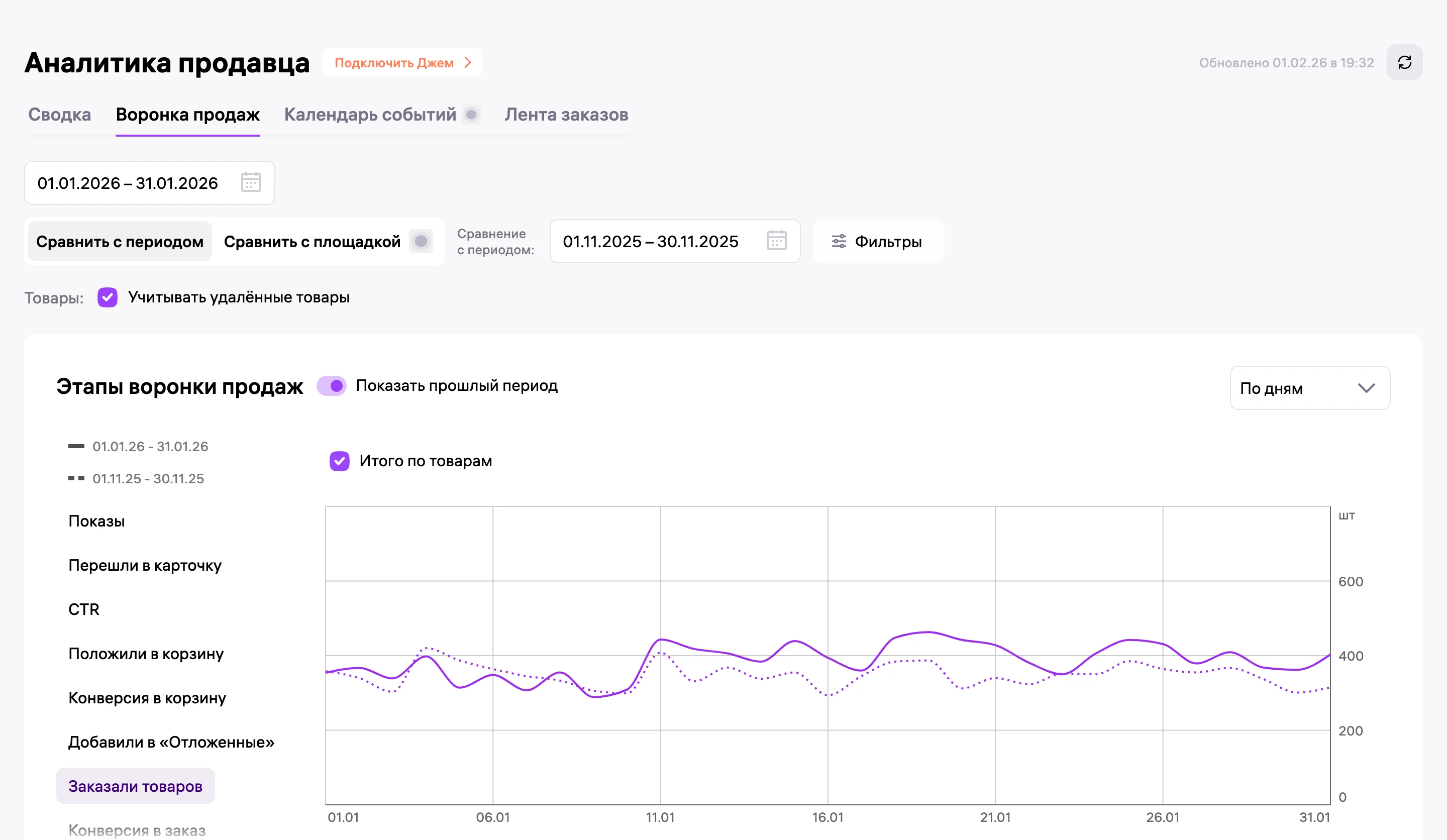Select Положили в корзину stage

click(x=146, y=654)
